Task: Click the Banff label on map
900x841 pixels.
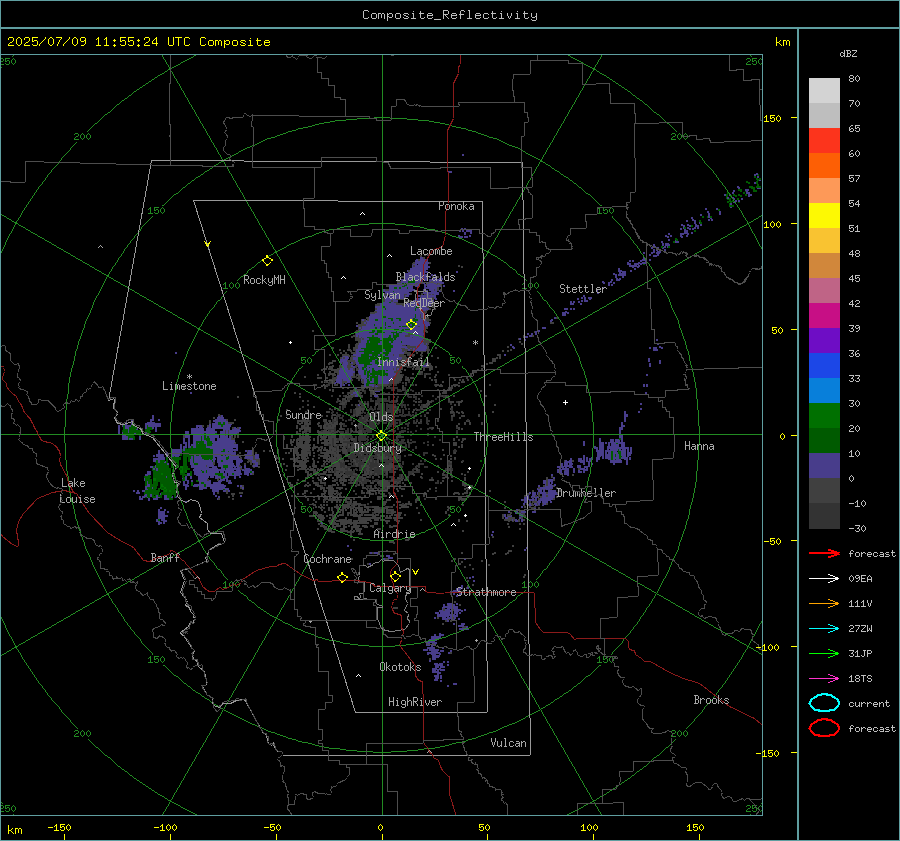Action: tap(165, 557)
